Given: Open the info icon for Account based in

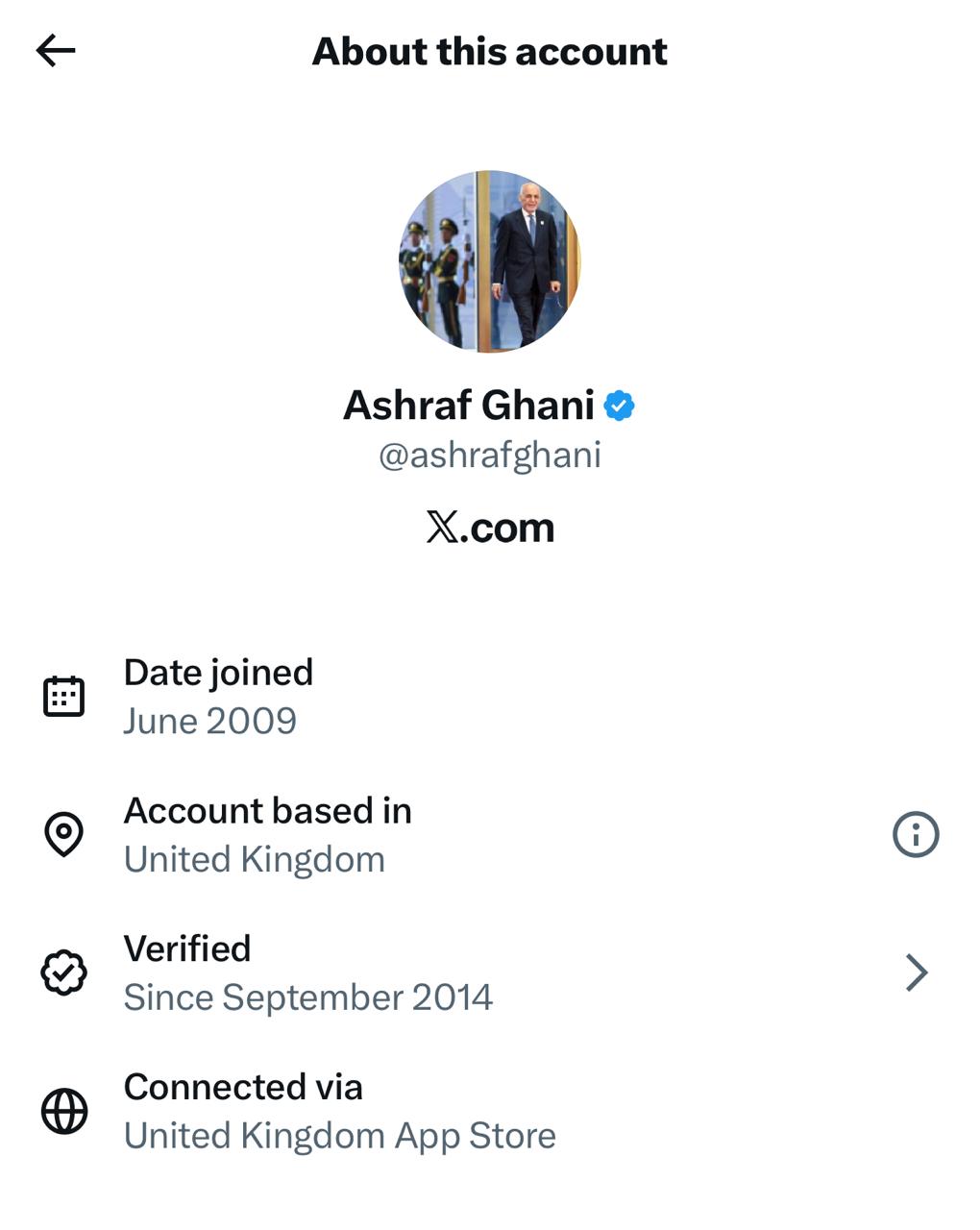Looking at the screenshot, I should (915, 834).
